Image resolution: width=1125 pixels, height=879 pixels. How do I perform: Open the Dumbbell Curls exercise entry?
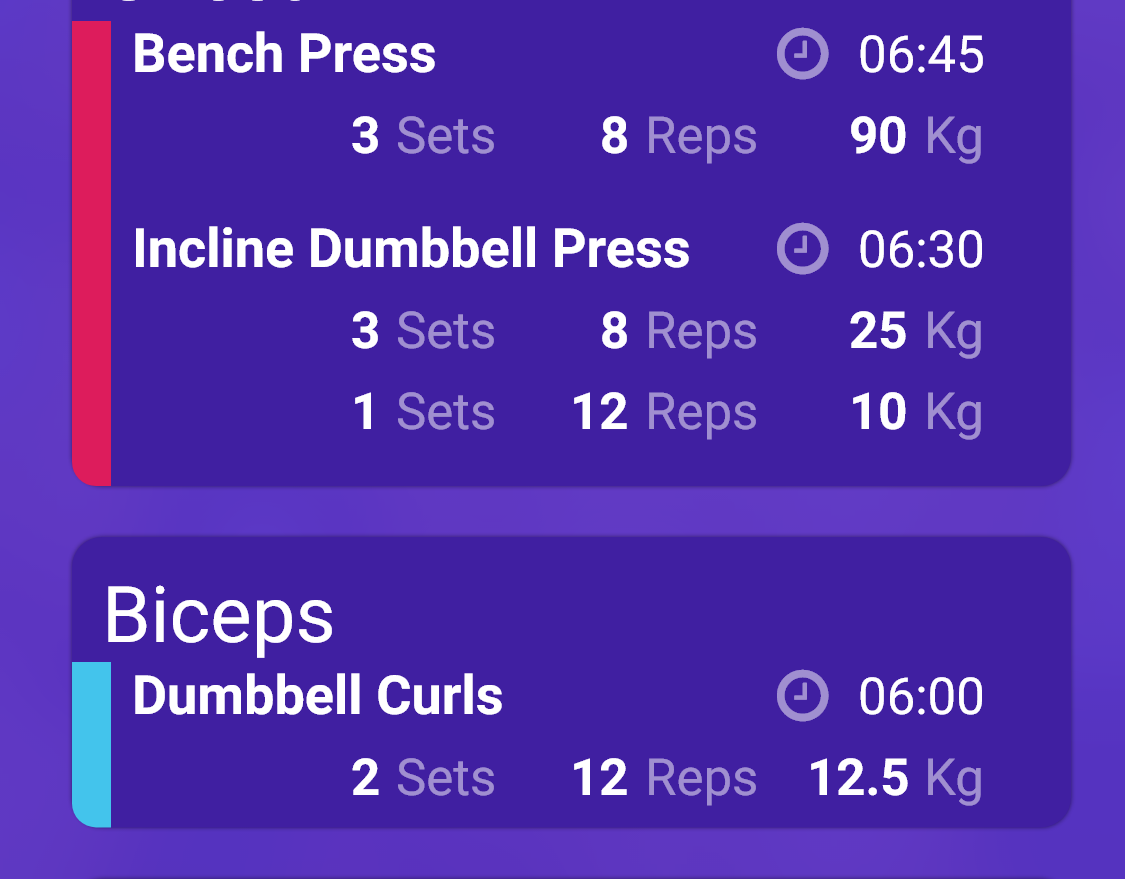318,695
